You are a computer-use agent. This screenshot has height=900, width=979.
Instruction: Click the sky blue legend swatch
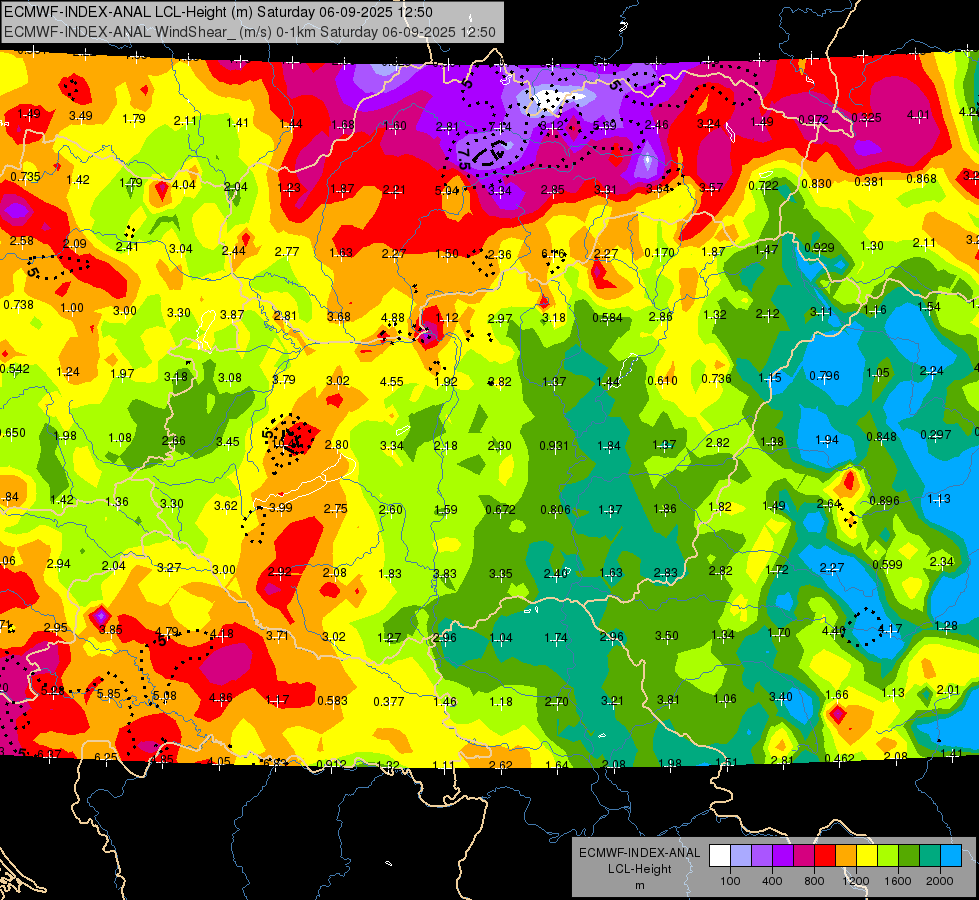(x=951, y=856)
